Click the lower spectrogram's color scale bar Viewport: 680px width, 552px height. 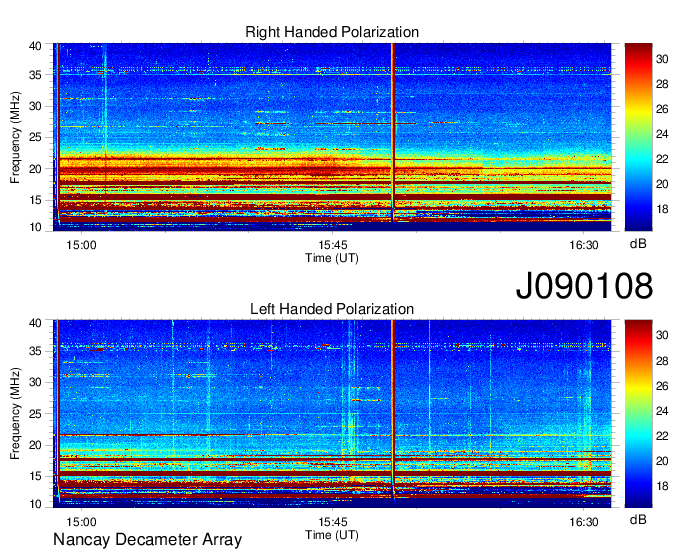tap(638, 414)
